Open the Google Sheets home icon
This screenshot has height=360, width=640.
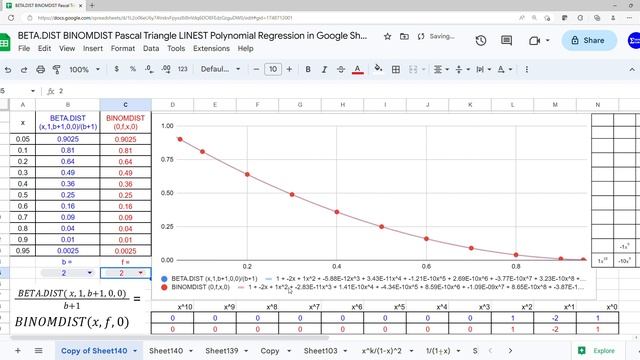click(x=4, y=42)
